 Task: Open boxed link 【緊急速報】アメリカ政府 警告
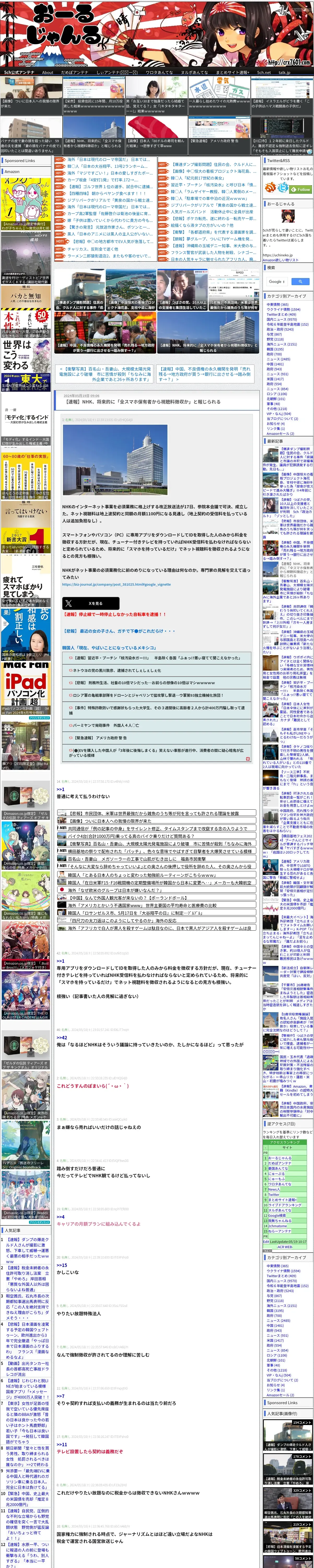coord(156,738)
